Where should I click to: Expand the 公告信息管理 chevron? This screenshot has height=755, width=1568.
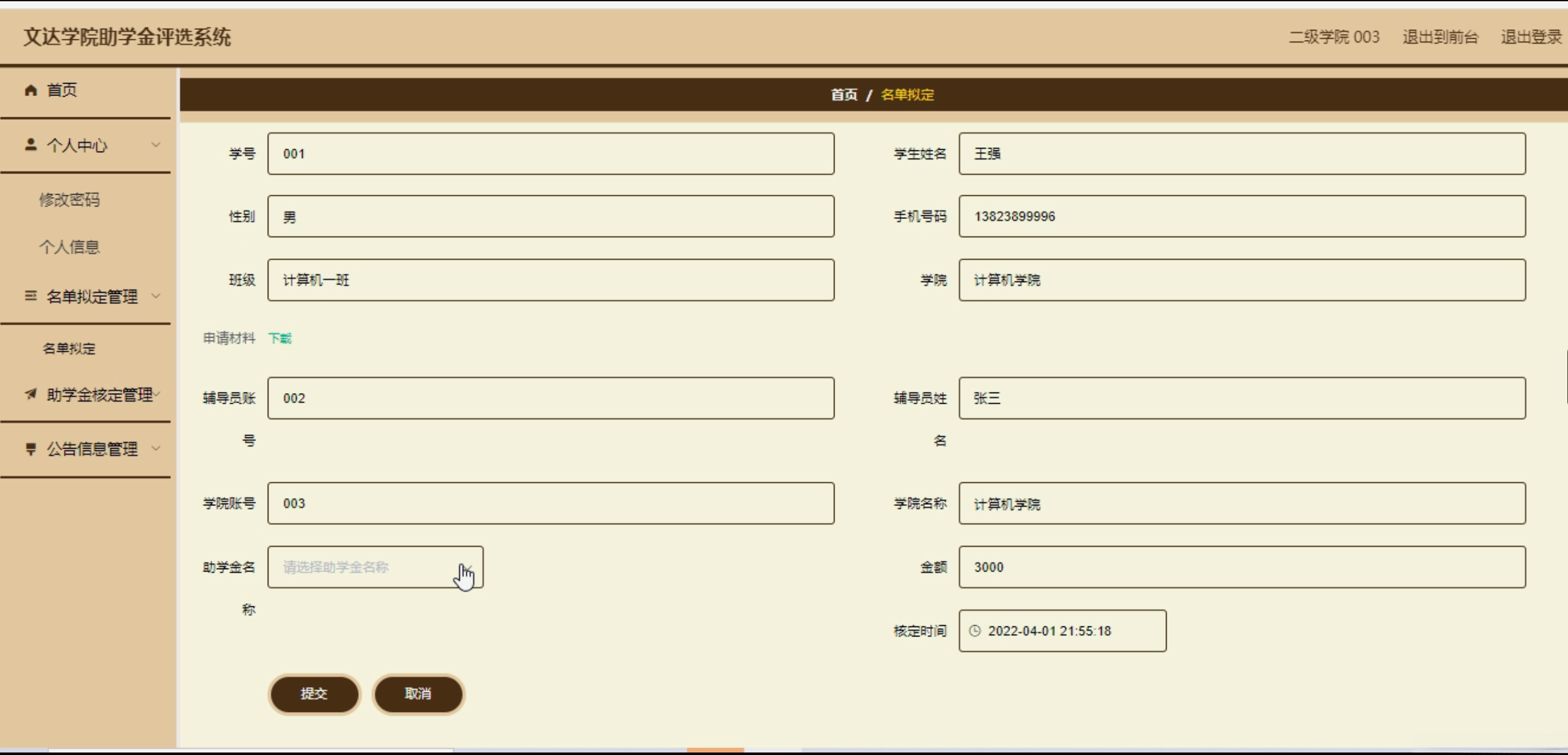click(x=156, y=448)
